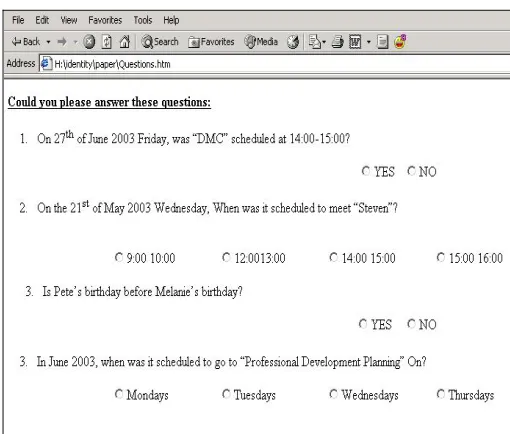The height and width of the screenshot is (434, 510).
Task: Open the Search pane
Action: coord(160,42)
